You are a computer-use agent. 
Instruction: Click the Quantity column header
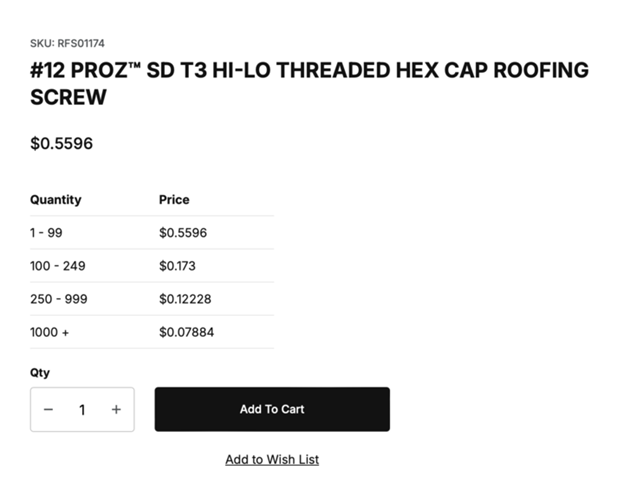click(56, 199)
